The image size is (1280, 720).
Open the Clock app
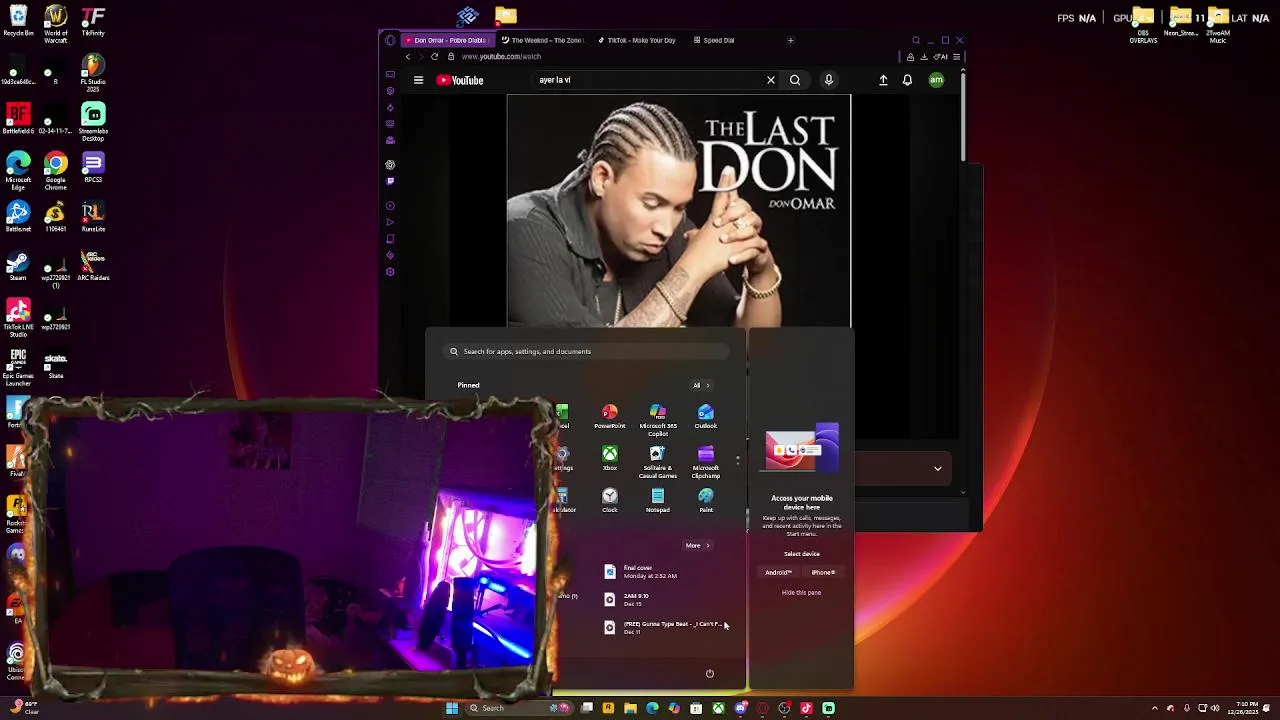pos(609,501)
